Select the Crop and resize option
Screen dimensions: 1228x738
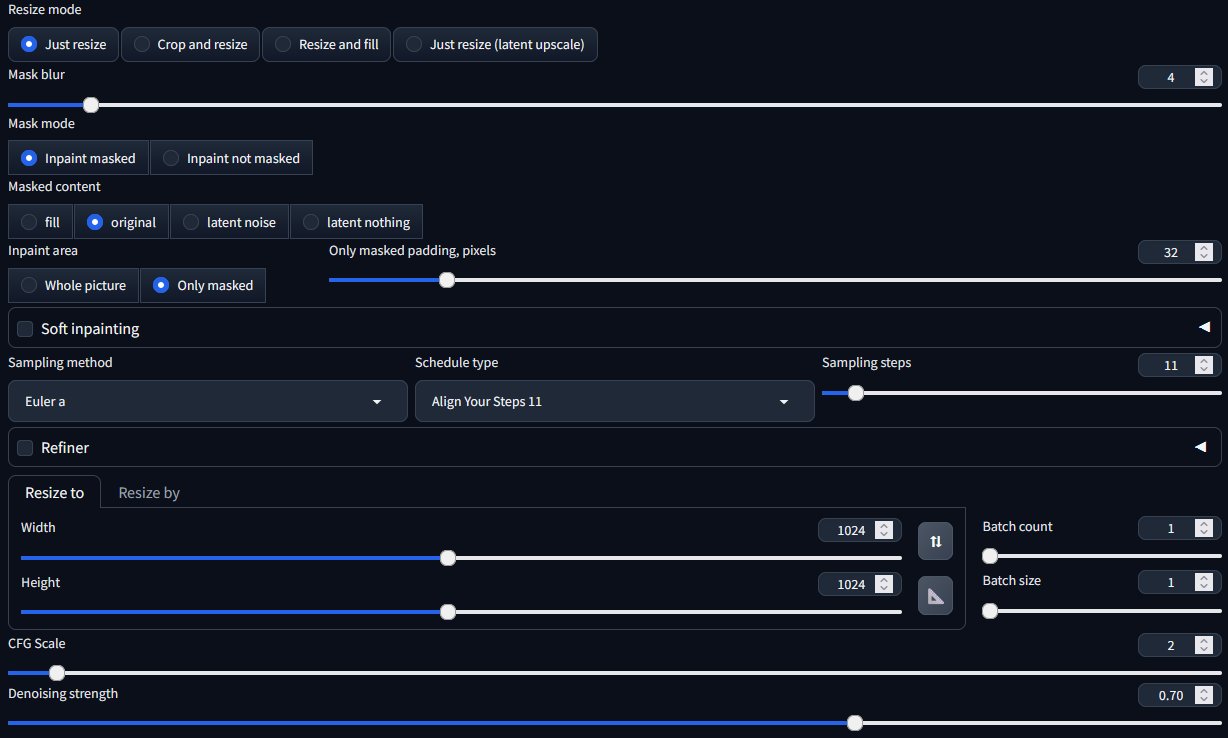190,45
